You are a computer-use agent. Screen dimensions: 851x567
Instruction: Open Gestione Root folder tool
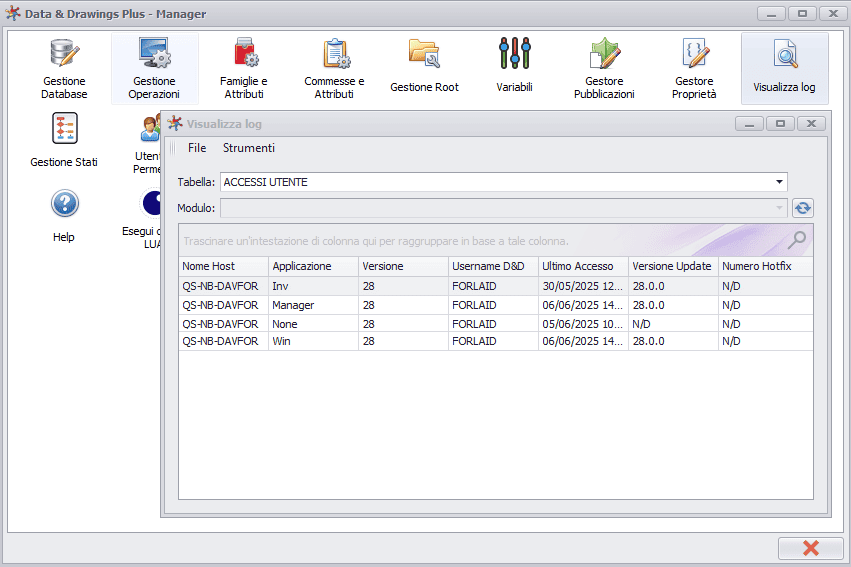pyautogui.click(x=424, y=68)
